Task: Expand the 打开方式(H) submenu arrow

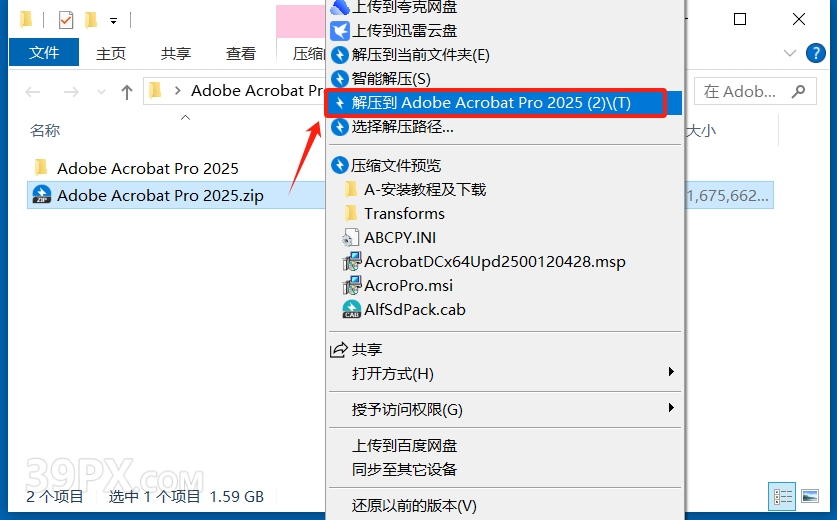Action: coord(671,372)
